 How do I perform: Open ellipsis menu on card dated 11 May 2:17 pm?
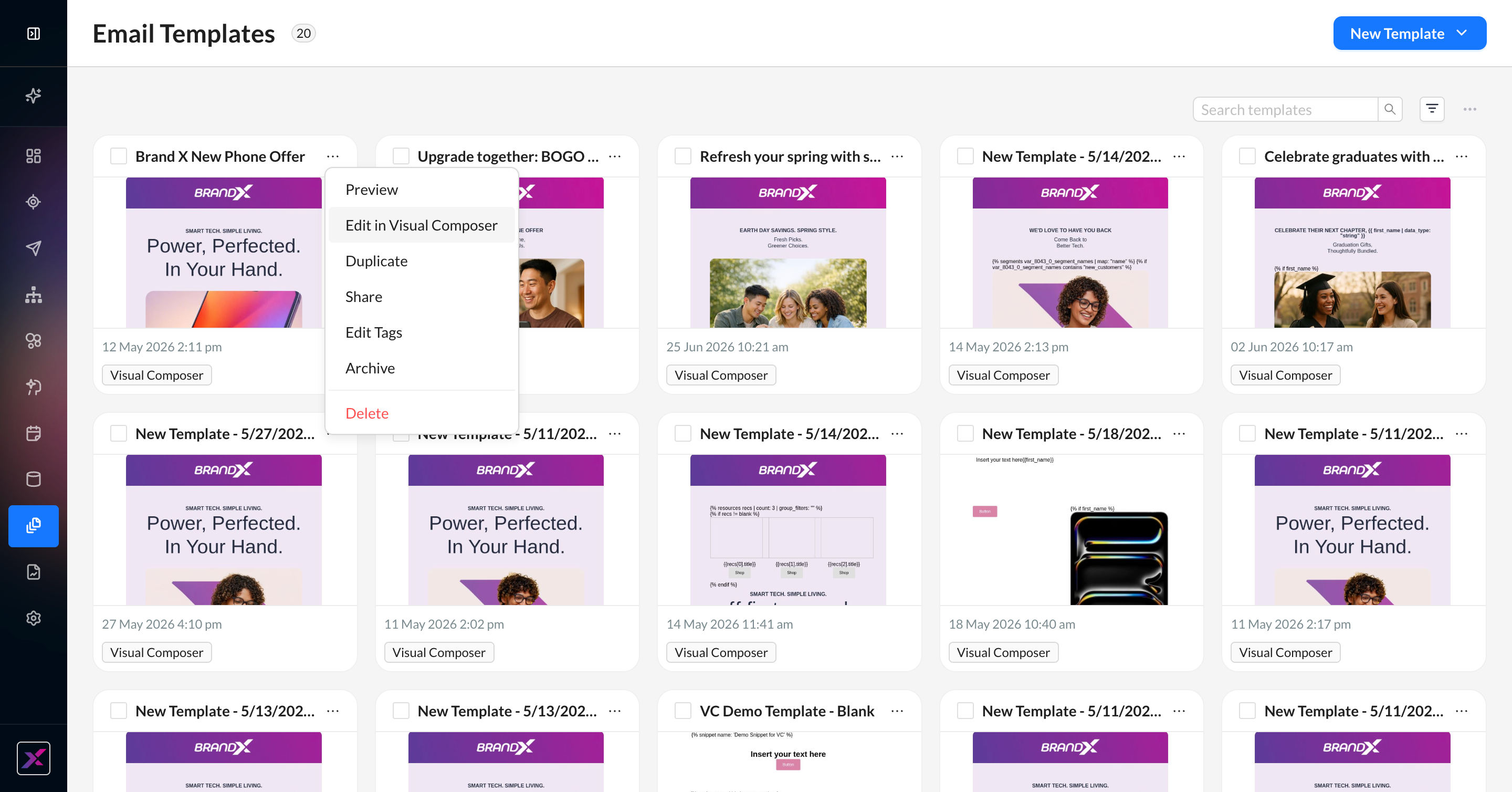[1462, 434]
